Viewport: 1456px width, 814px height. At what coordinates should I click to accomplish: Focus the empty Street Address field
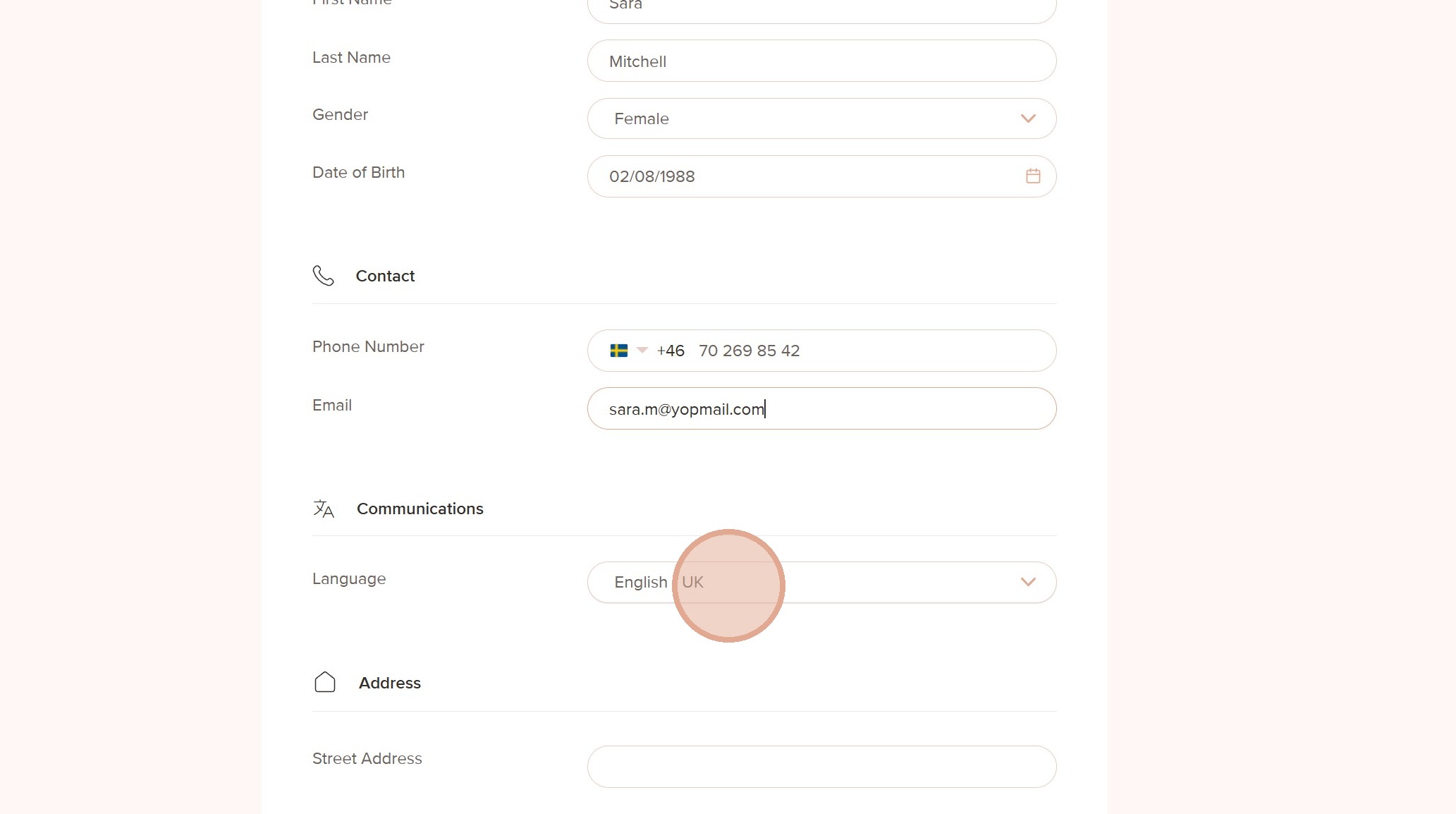pyautogui.click(x=821, y=767)
